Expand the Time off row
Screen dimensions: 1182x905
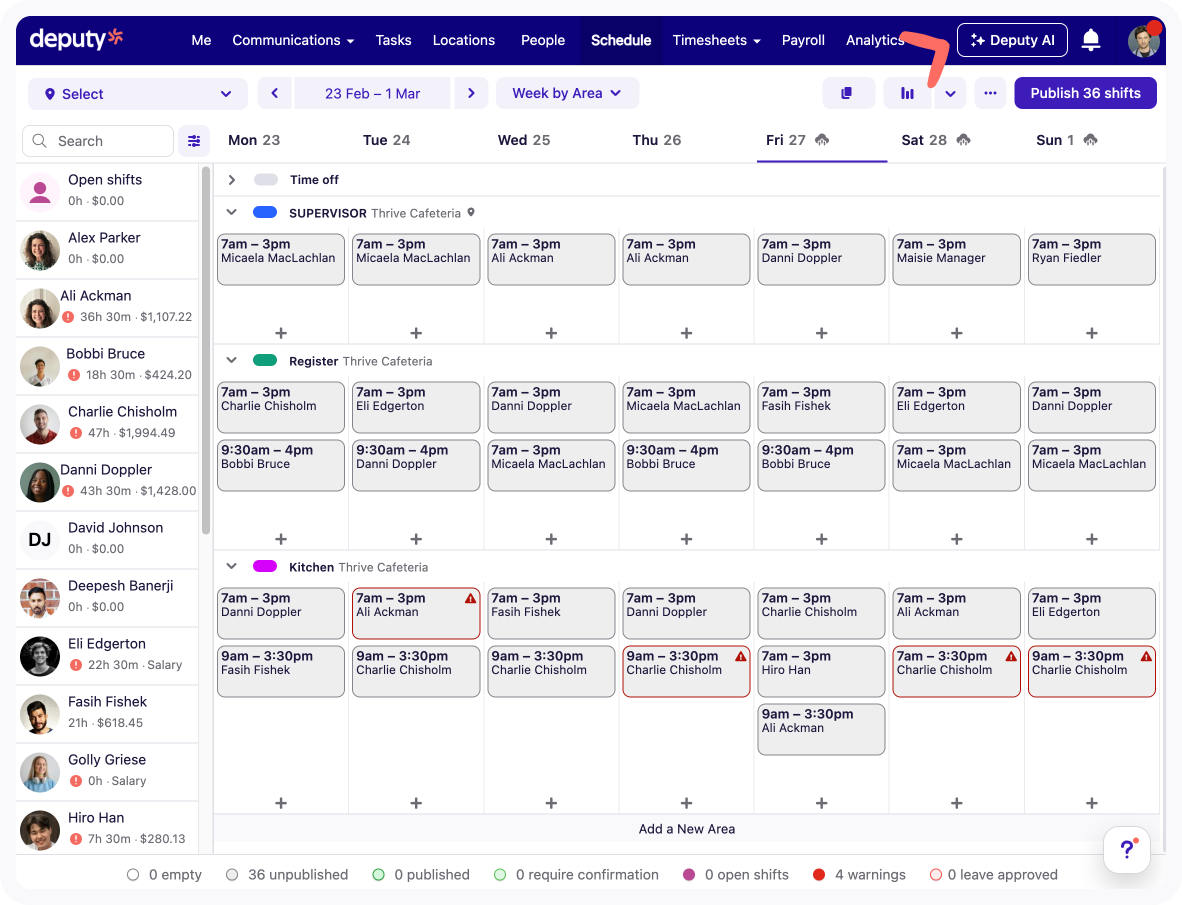[232, 180]
